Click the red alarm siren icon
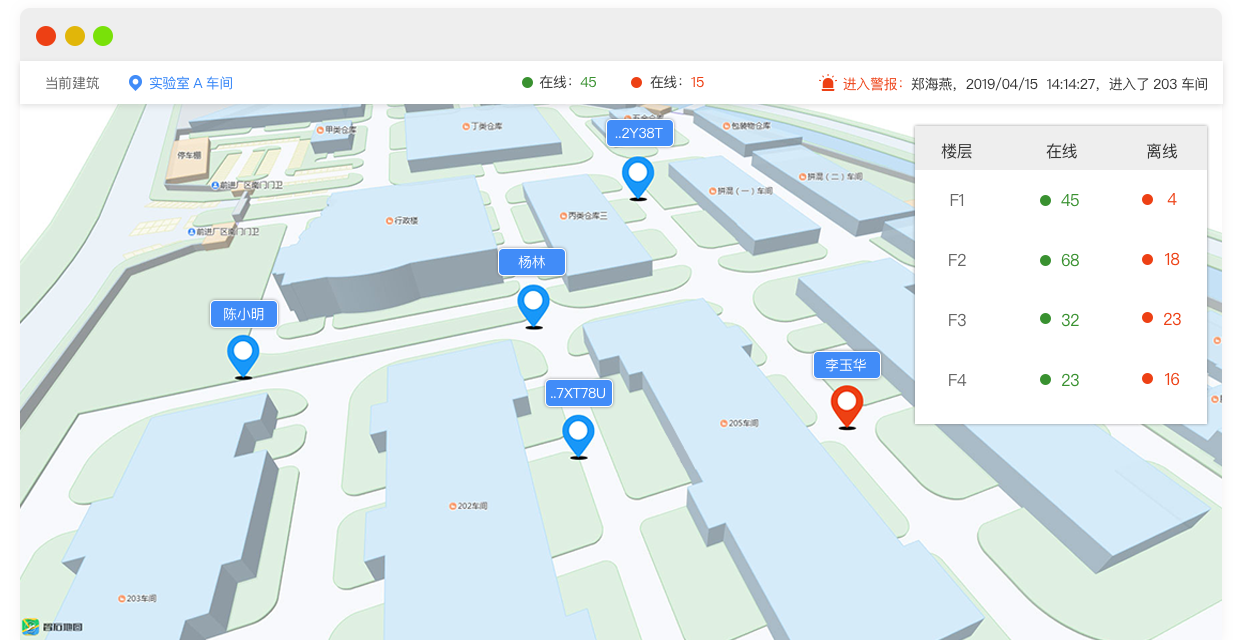The height and width of the screenshot is (640, 1249). click(827, 83)
